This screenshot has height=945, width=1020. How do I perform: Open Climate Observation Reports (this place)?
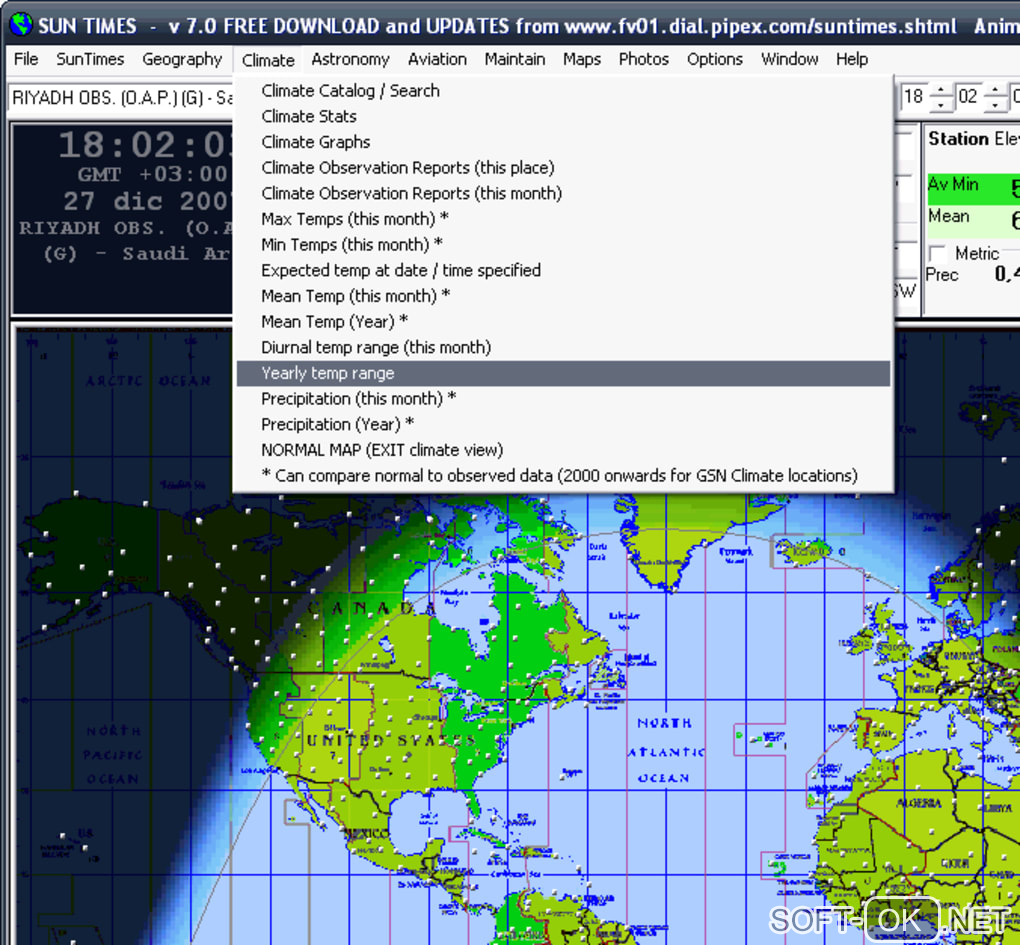563,168
